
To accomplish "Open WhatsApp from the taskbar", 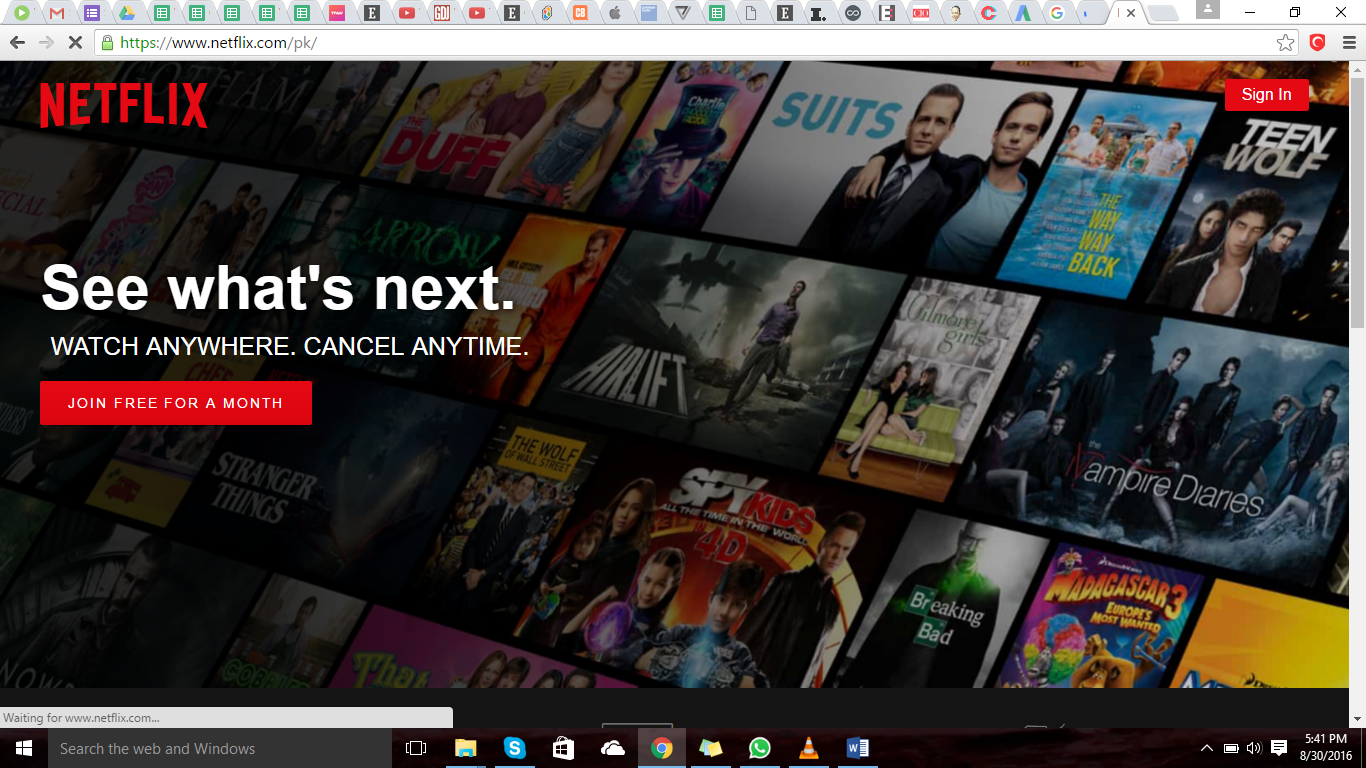I will [x=760, y=748].
